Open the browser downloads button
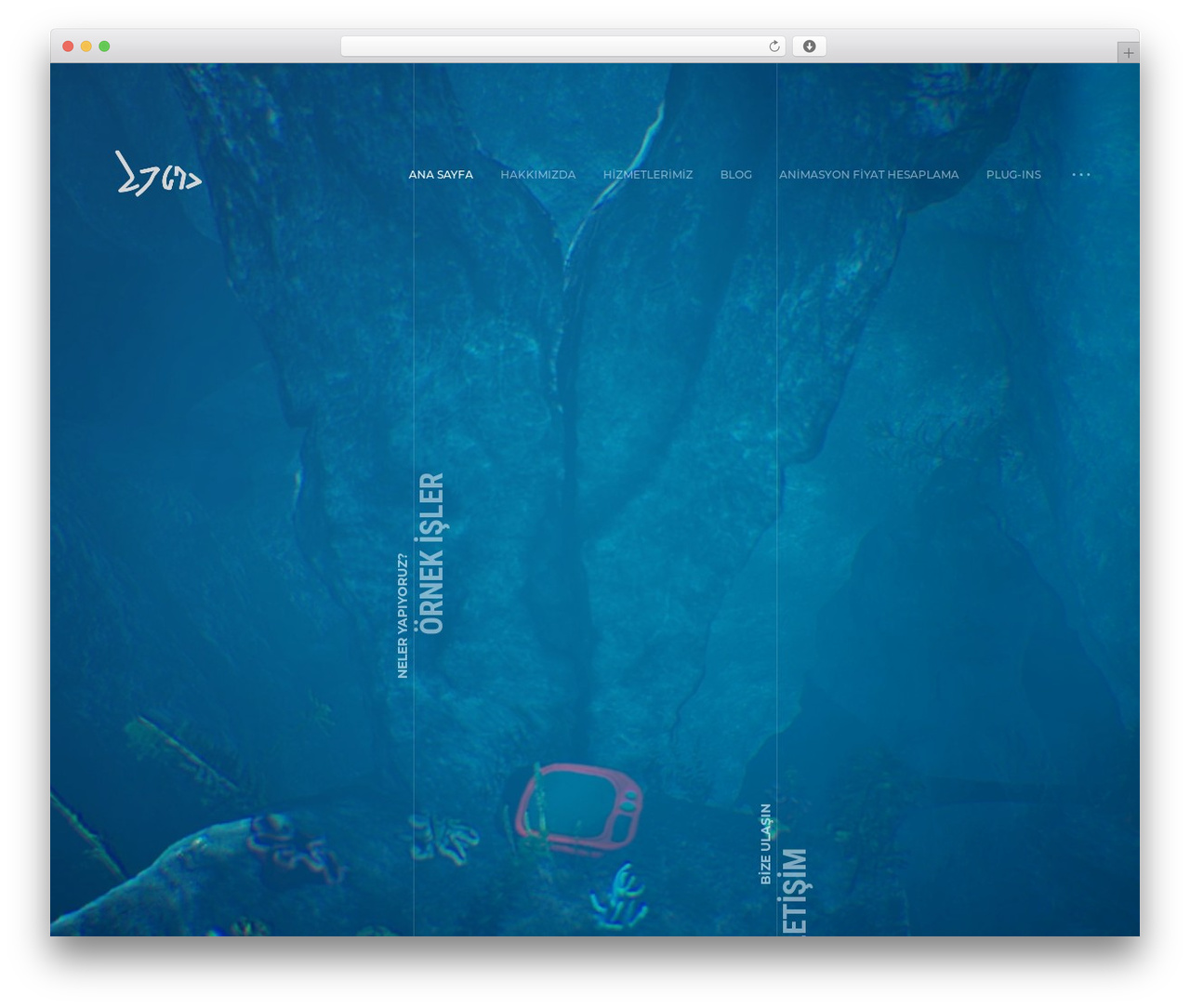The width and height of the screenshot is (1190, 1008). coord(810,46)
